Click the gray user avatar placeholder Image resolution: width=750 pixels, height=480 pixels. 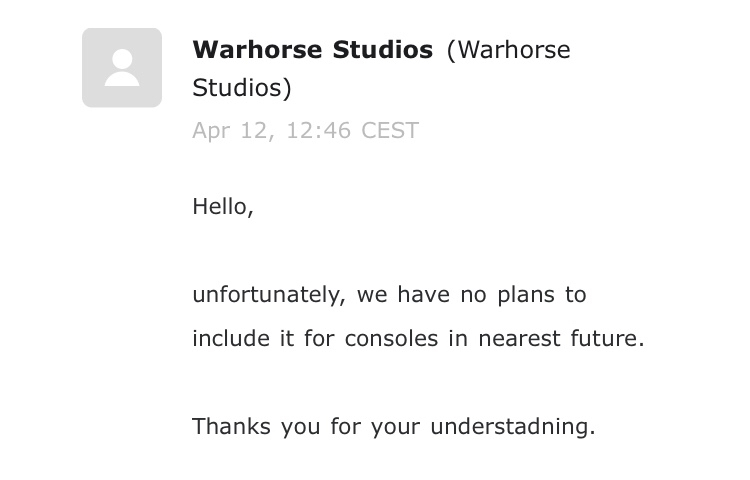(122, 67)
